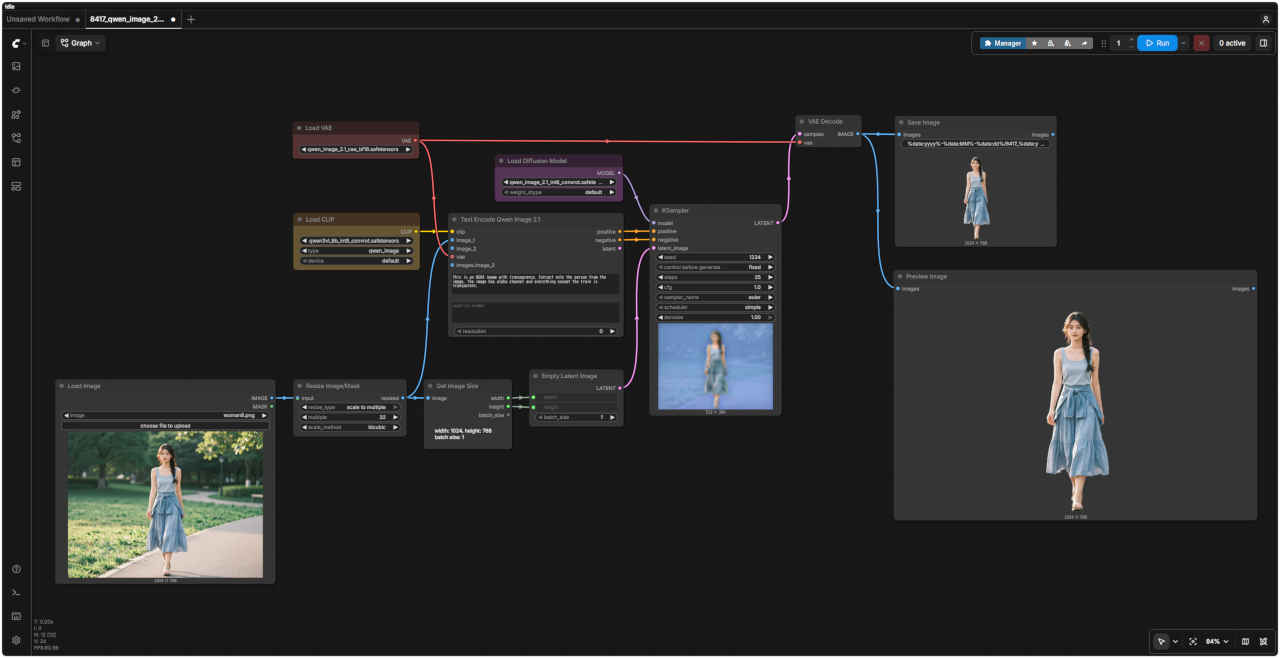Toggle link visibility icon in canvas toolbar
Image resolution: width=1280 pixels, height=658 pixels.
click(1263, 641)
